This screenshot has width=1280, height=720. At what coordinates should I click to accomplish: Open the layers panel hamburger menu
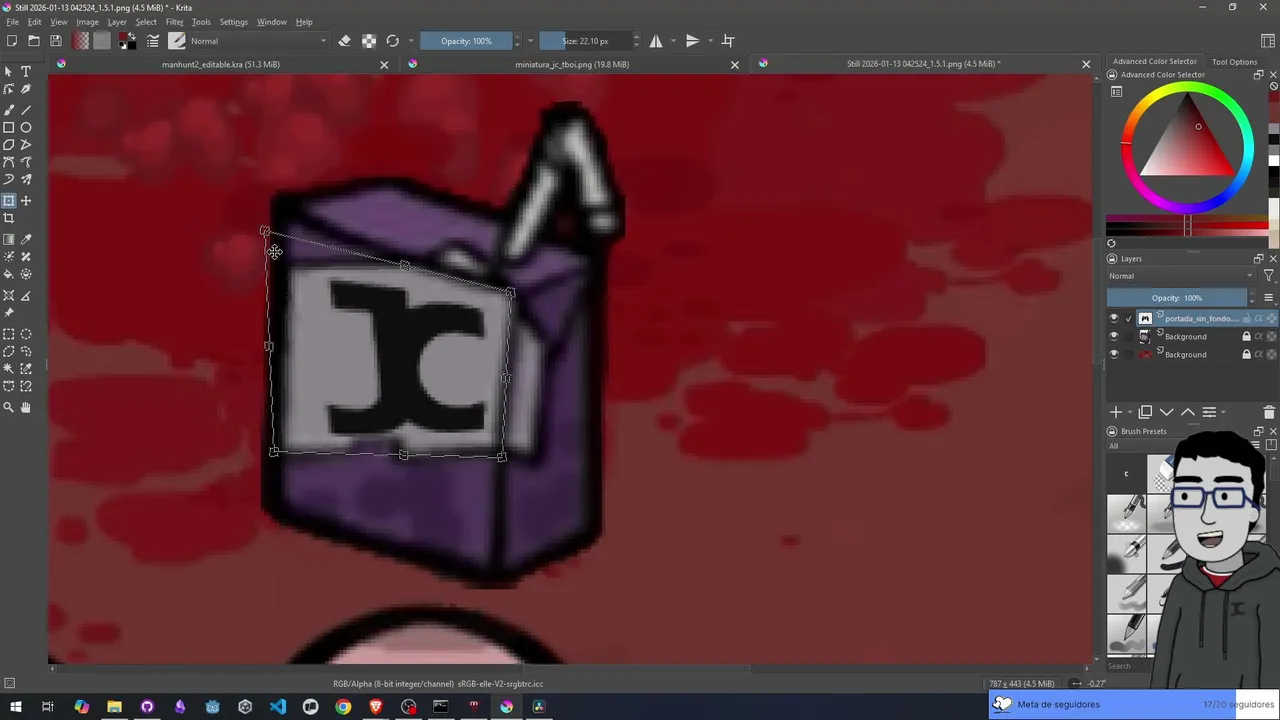tap(1269, 298)
